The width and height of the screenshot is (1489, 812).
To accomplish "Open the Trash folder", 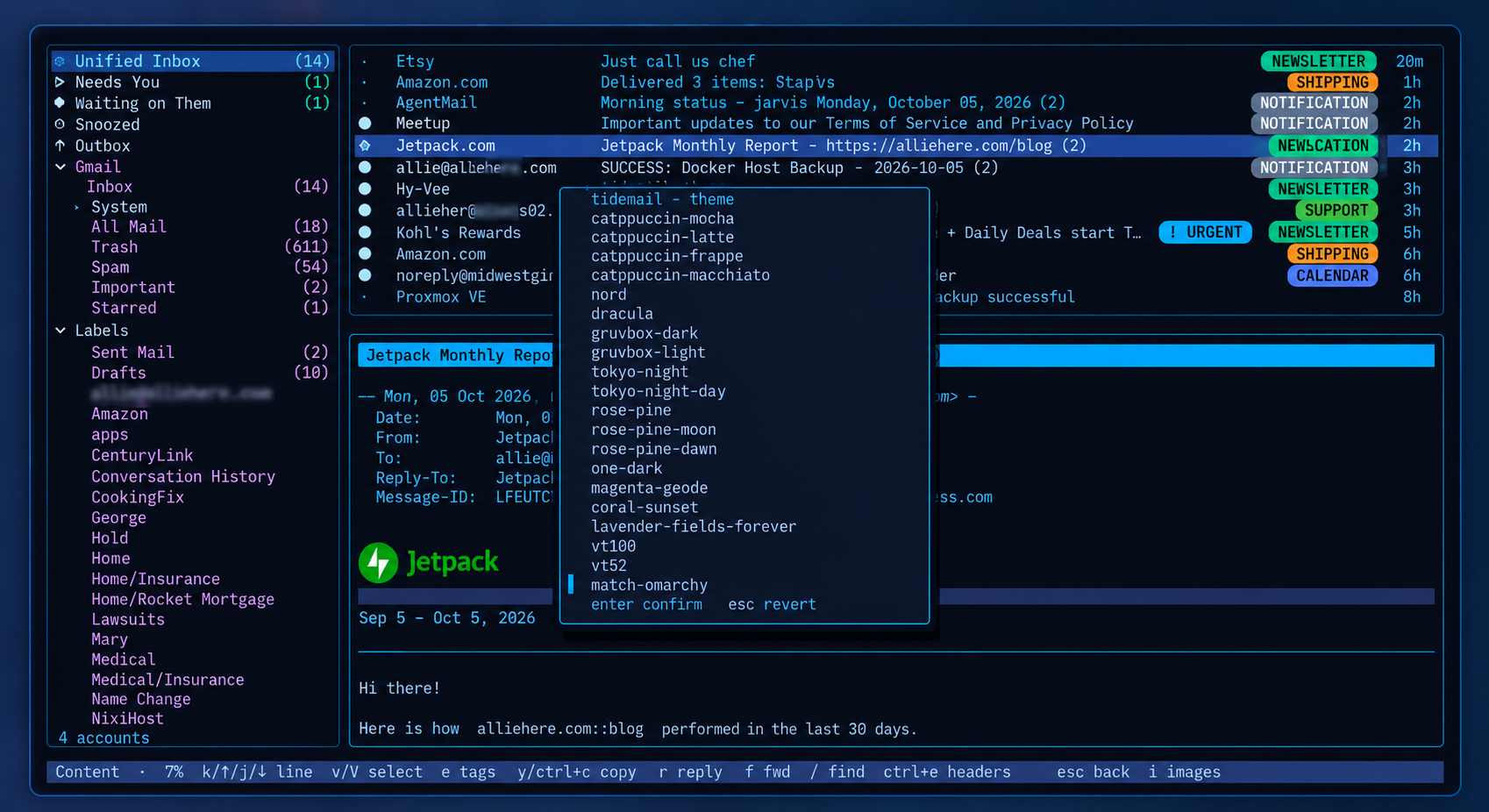I will click(115, 247).
